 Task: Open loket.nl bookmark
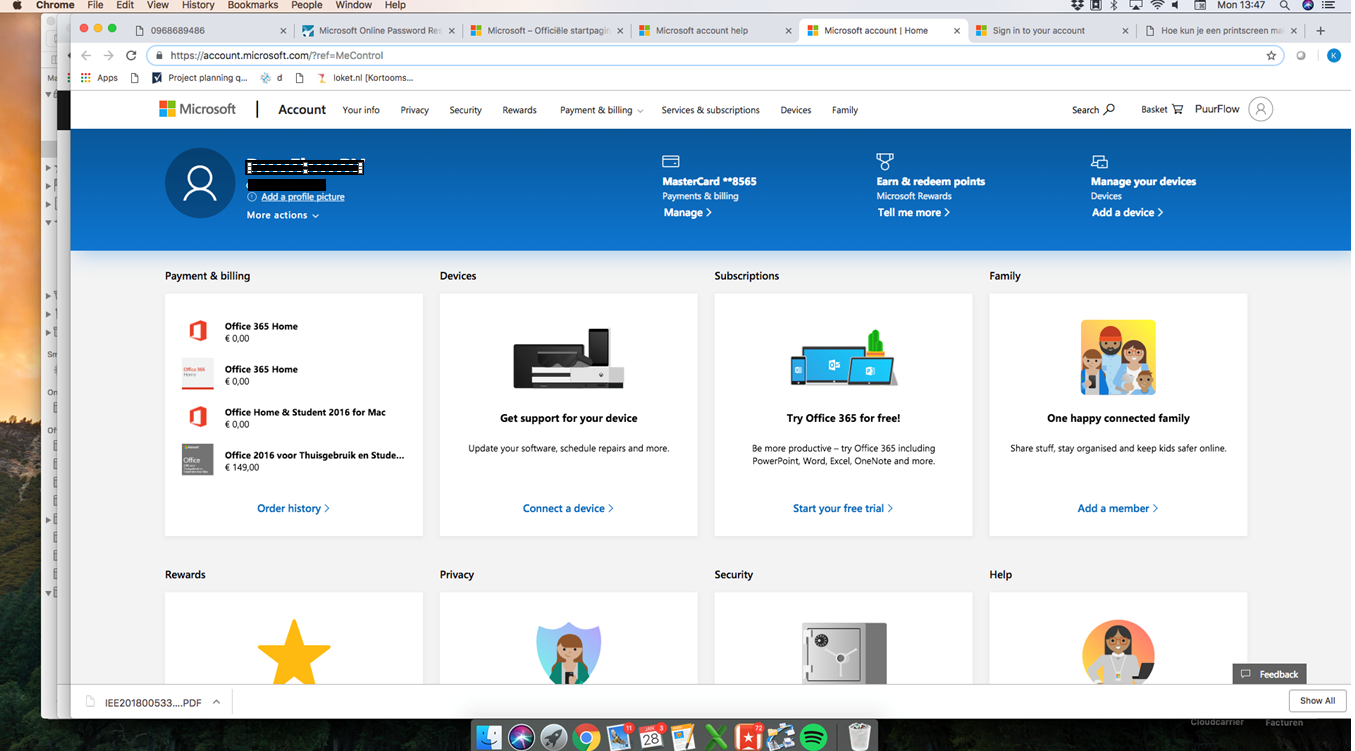(x=364, y=78)
